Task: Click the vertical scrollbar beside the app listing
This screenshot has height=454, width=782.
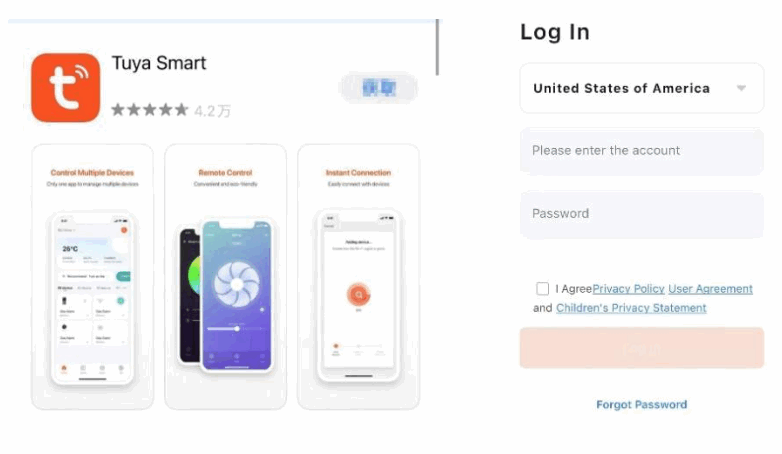Action: coord(437,47)
